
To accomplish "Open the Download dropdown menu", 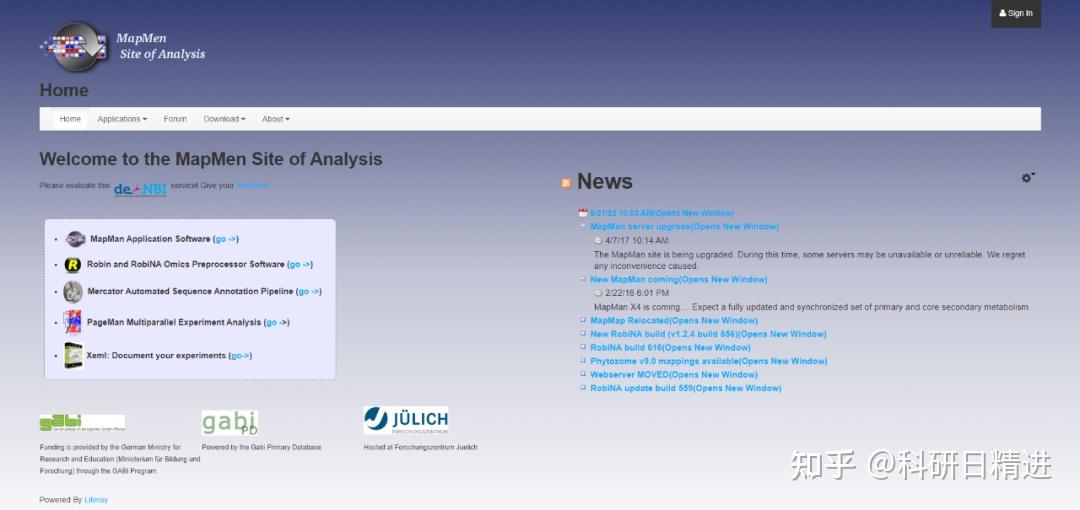I will tap(224, 119).
